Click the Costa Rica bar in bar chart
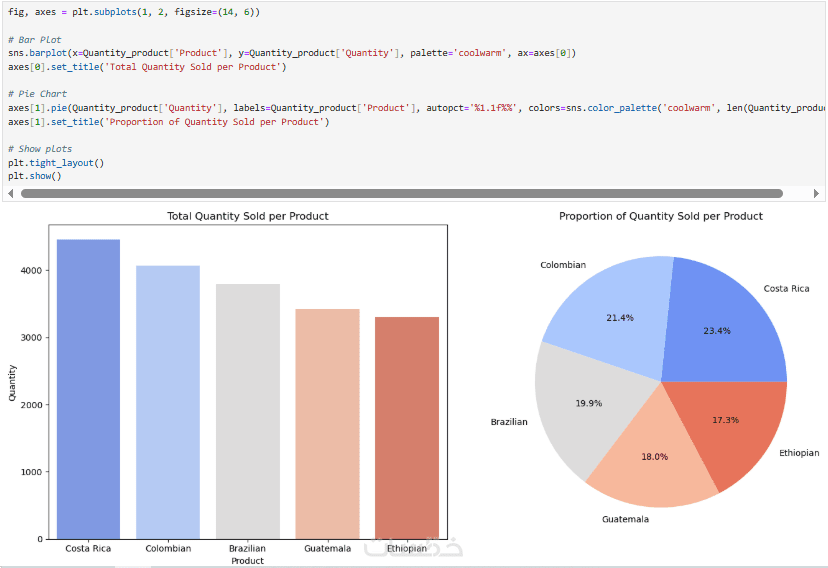Image resolution: width=828 pixels, height=568 pixels. [88, 390]
